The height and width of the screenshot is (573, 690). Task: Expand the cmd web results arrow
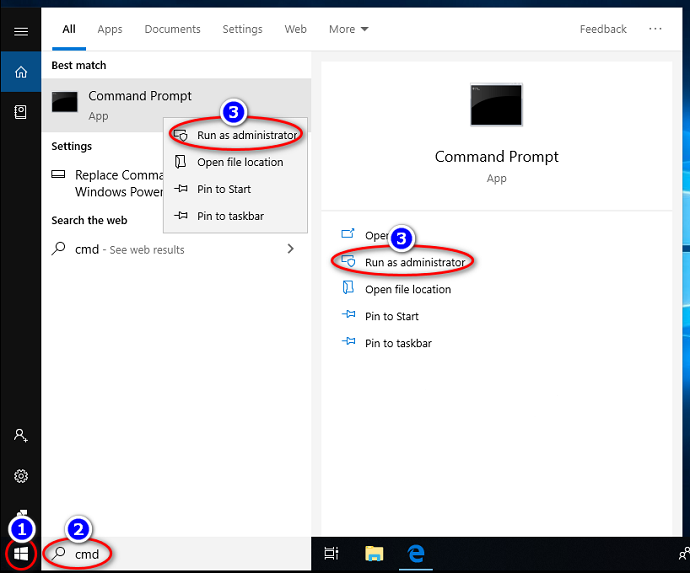coord(290,249)
